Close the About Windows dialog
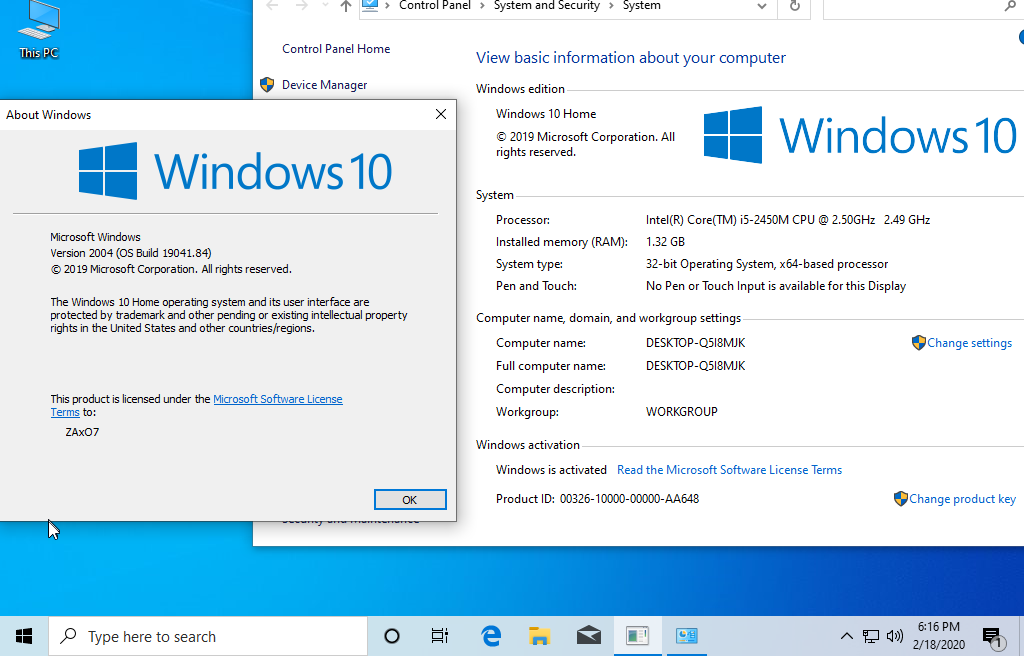Image resolution: width=1024 pixels, height=656 pixels. coord(441,114)
